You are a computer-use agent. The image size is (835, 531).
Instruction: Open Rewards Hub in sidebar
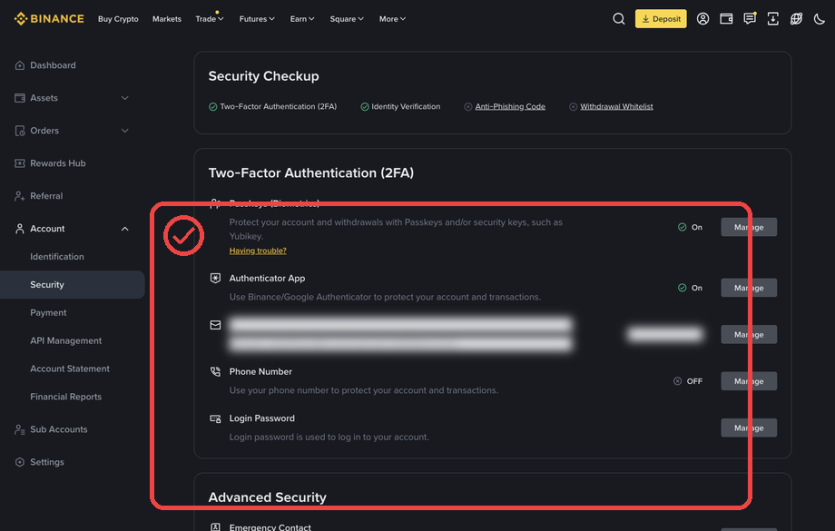click(58, 163)
